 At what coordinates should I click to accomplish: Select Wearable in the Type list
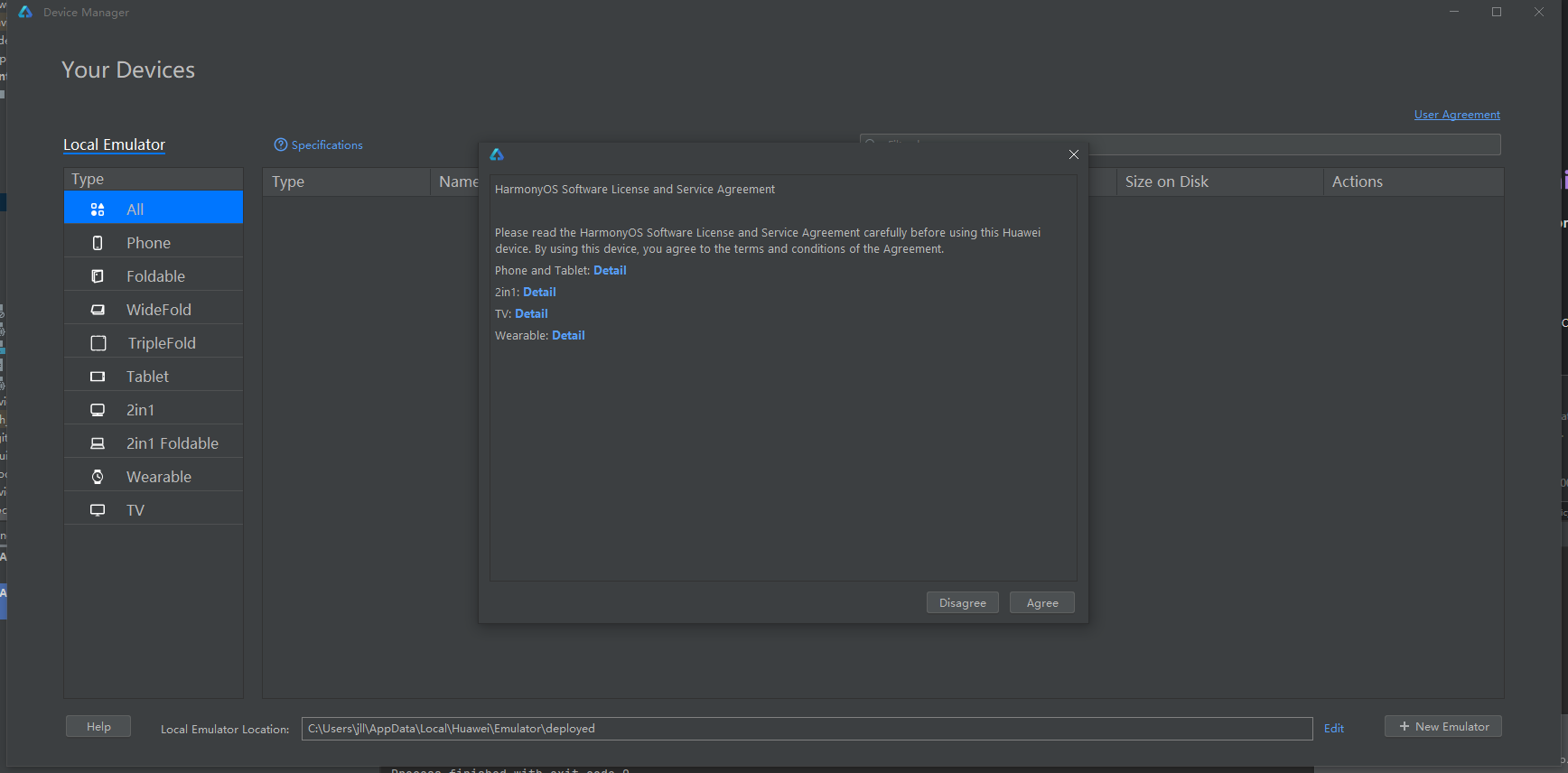pyautogui.click(x=154, y=477)
